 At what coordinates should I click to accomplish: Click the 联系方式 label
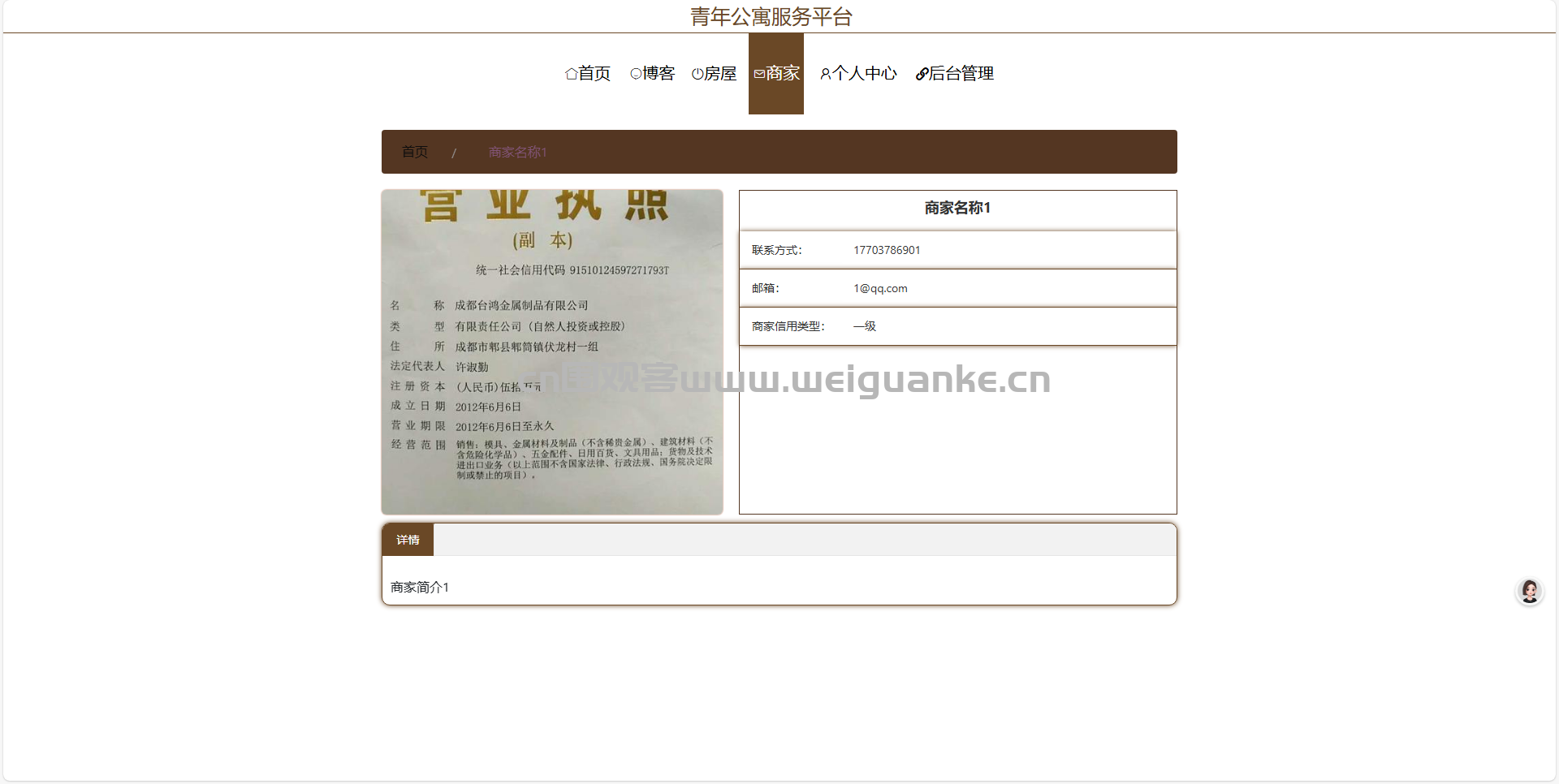pos(777,250)
